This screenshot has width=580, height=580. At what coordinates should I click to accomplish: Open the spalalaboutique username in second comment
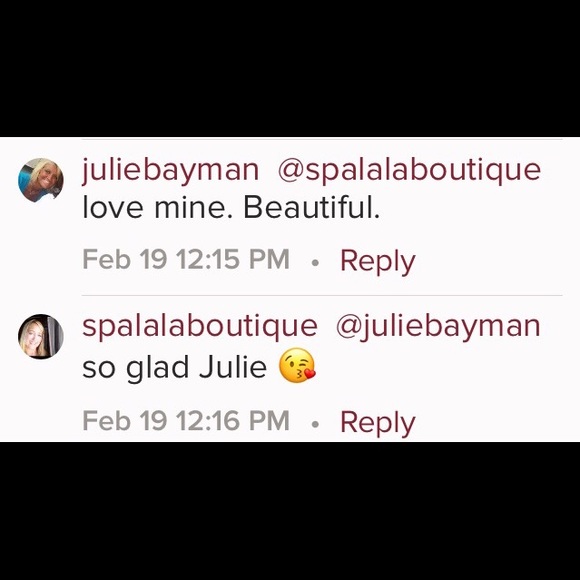(x=200, y=327)
